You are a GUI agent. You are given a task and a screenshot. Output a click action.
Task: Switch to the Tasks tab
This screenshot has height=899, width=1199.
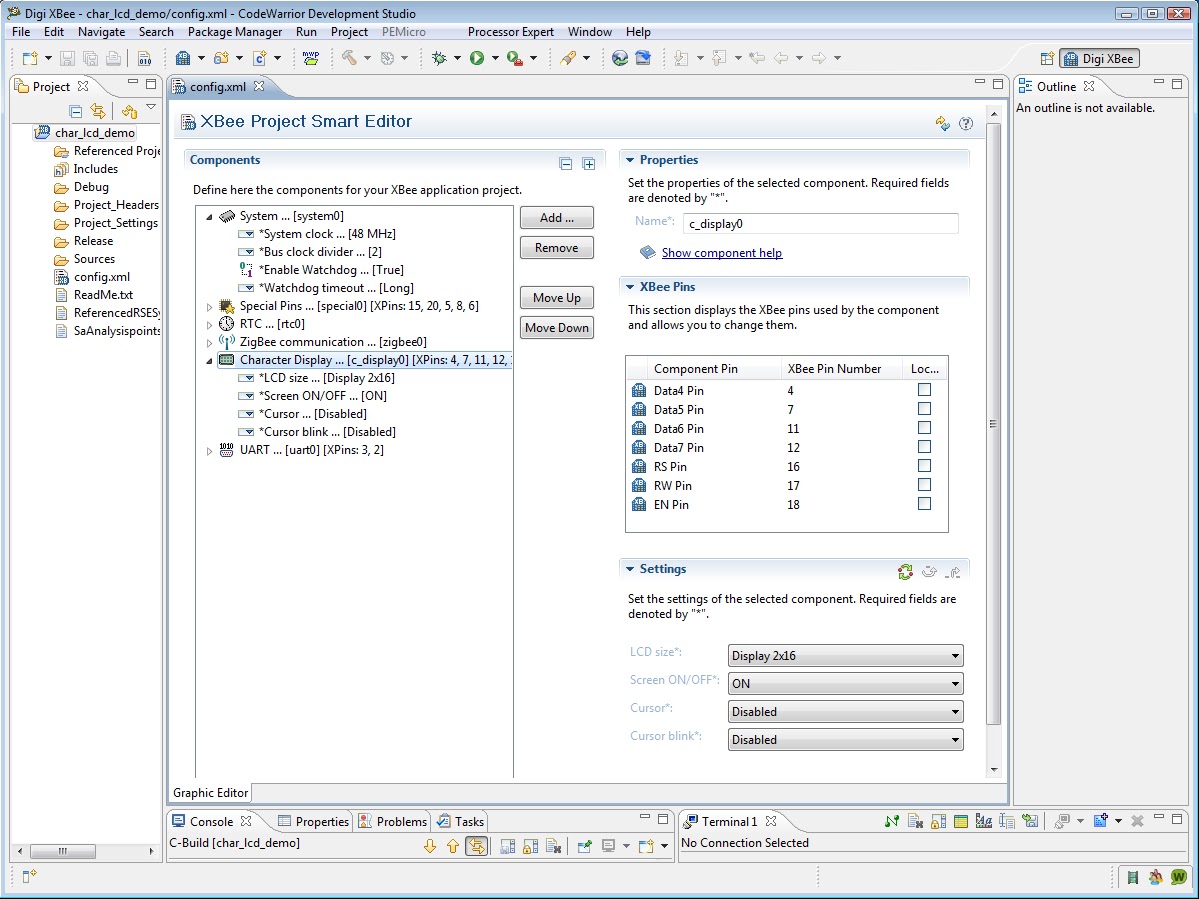click(460, 822)
